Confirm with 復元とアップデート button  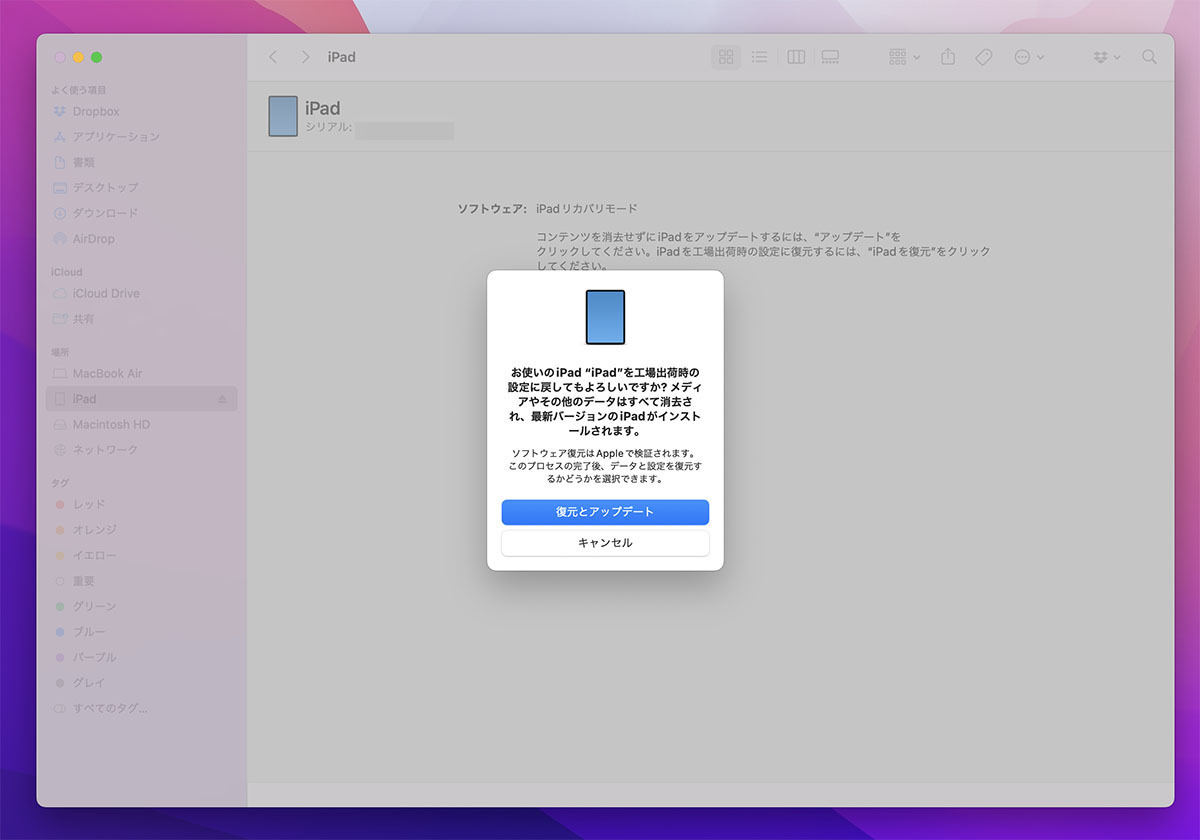[605, 512]
